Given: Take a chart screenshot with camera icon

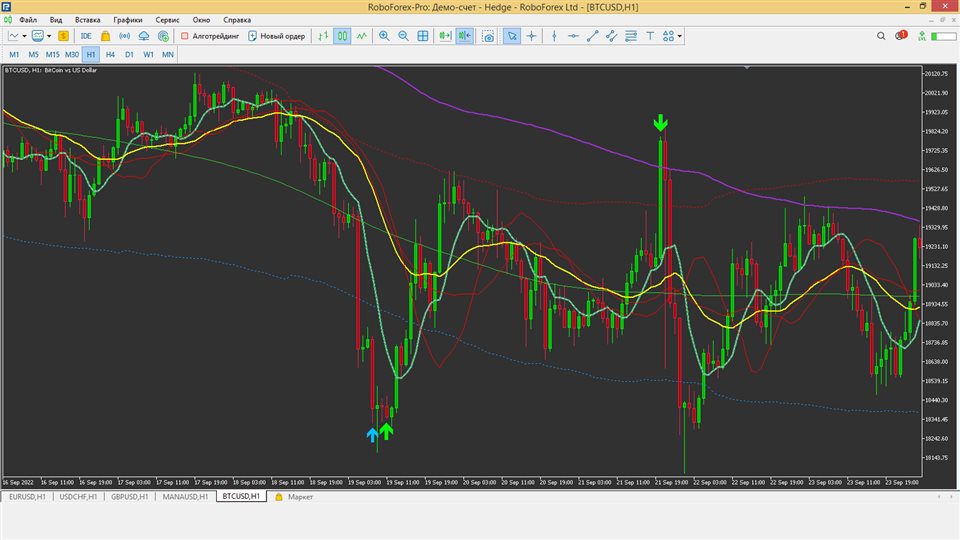Looking at the screenshot, I should tap(488, 36).
